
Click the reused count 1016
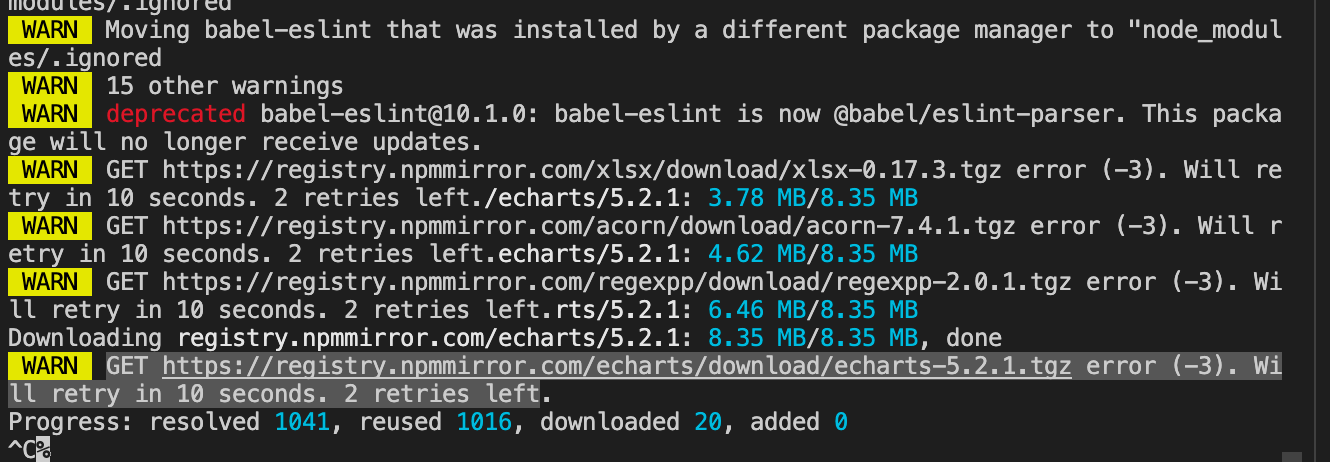click(x=485, y=423)
